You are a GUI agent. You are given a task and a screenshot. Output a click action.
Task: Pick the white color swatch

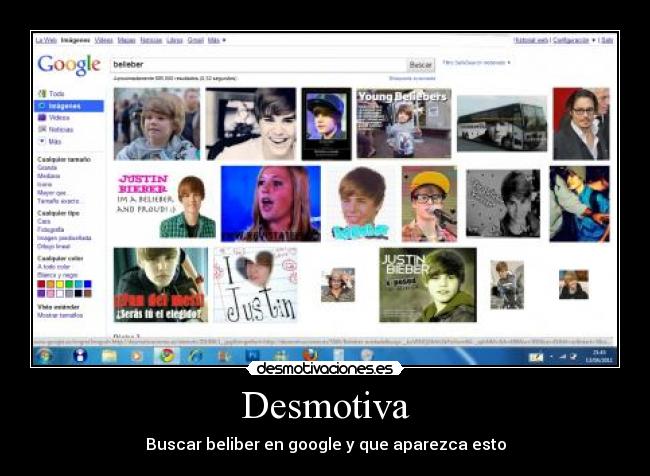(x=60, y=294)
